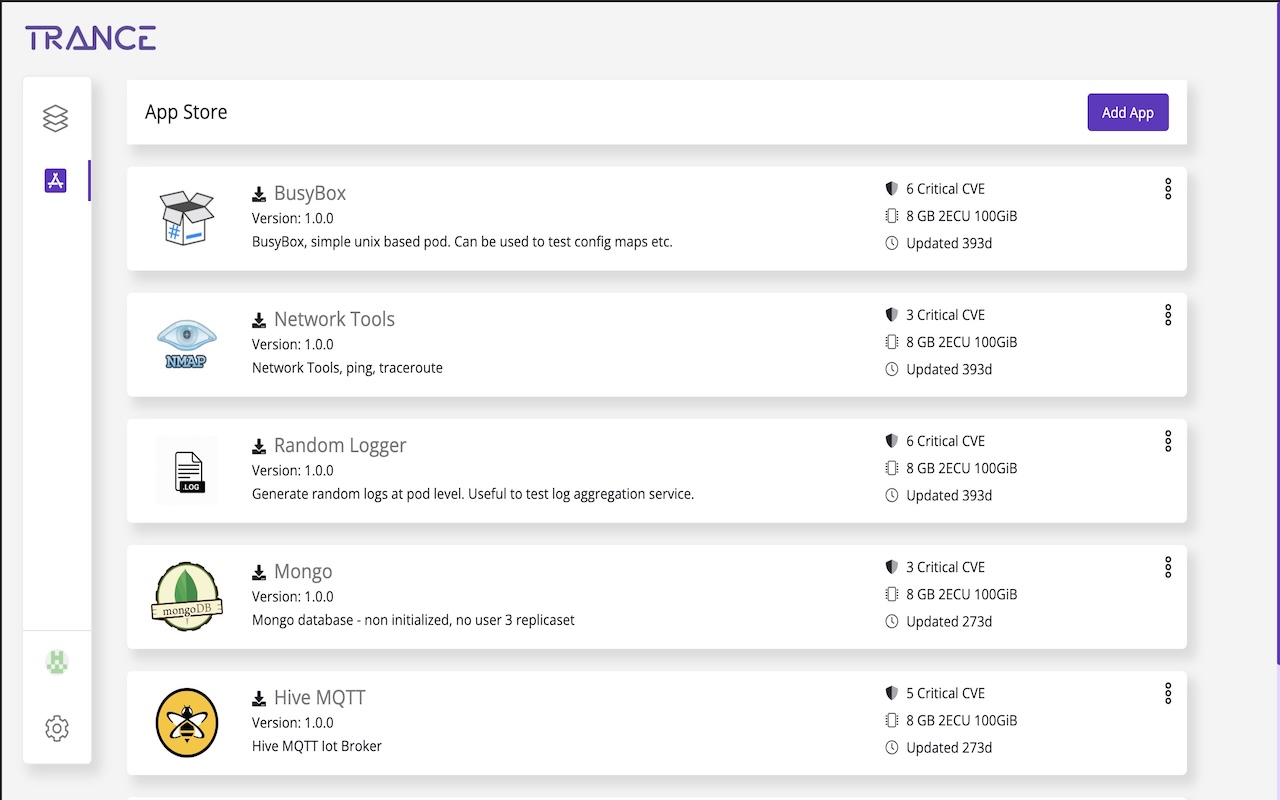Click Random Logger download install icon
The image size is (1280, 800).
coord(259,446)
